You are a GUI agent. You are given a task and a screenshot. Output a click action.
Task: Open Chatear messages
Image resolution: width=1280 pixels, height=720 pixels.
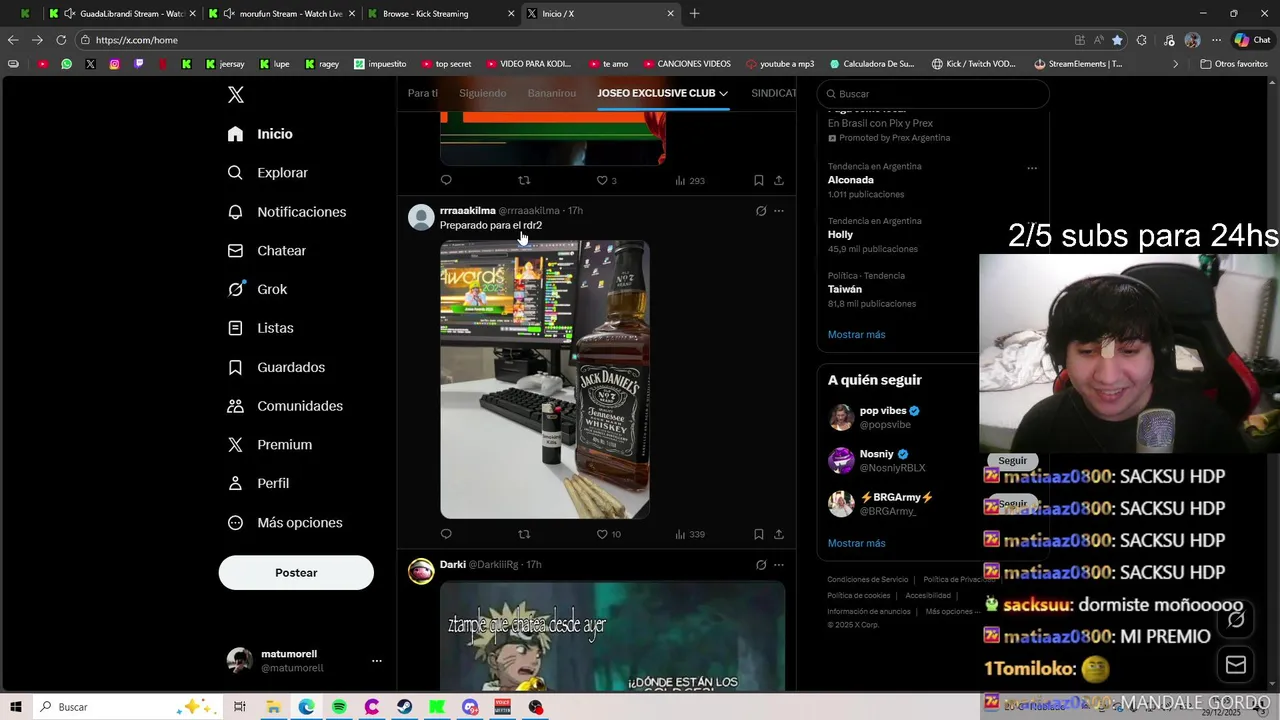(266, 251)
